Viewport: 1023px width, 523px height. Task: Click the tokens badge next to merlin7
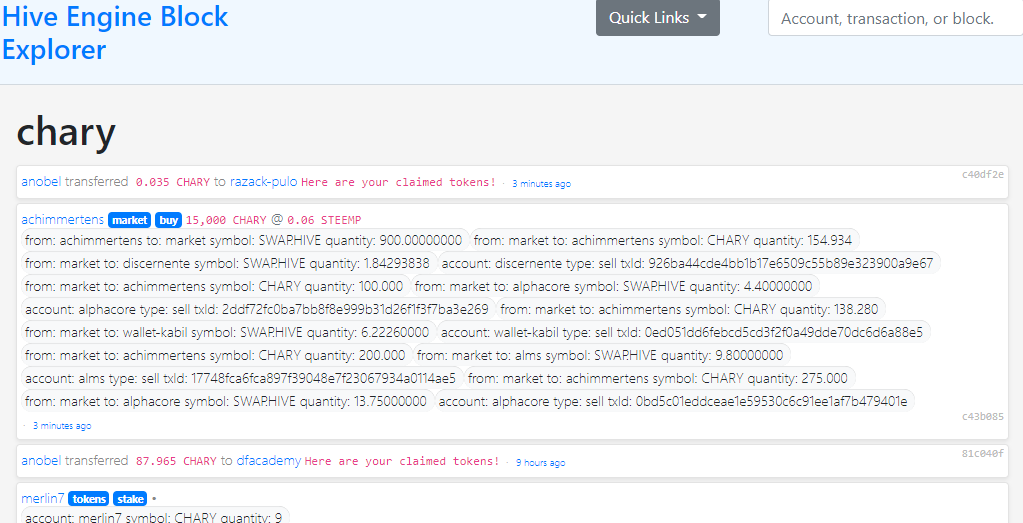click(x=89, y=499)
